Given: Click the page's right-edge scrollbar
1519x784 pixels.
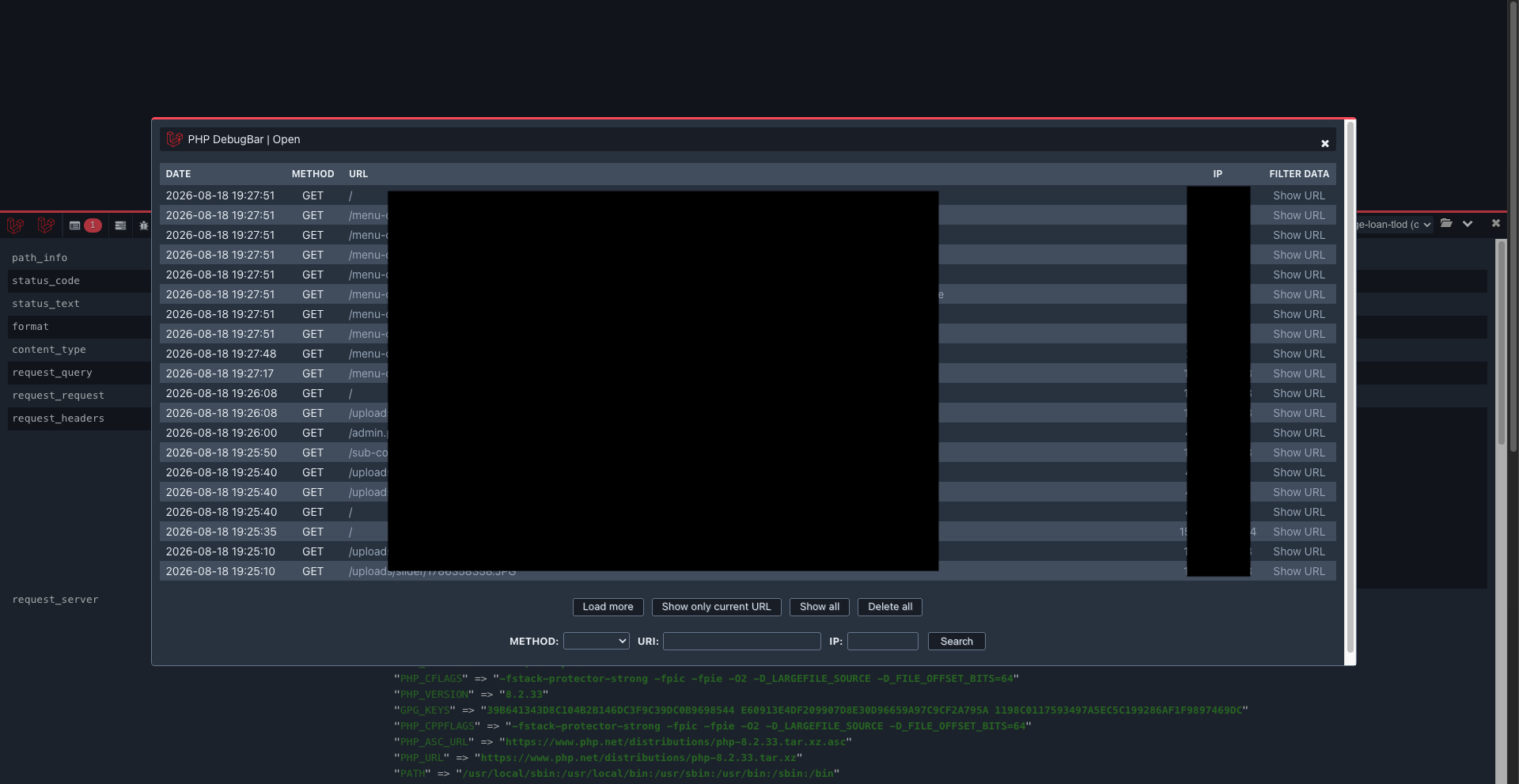Looking at the screenshot, I should 1513,225.
